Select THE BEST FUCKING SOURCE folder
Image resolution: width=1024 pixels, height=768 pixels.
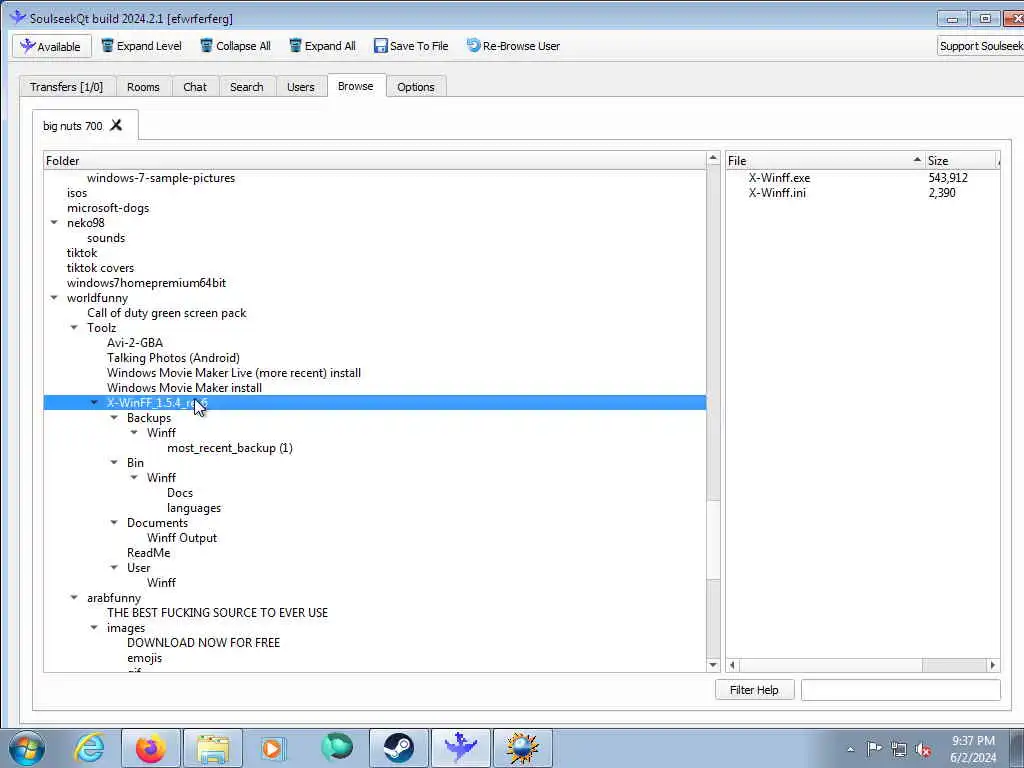217,613
